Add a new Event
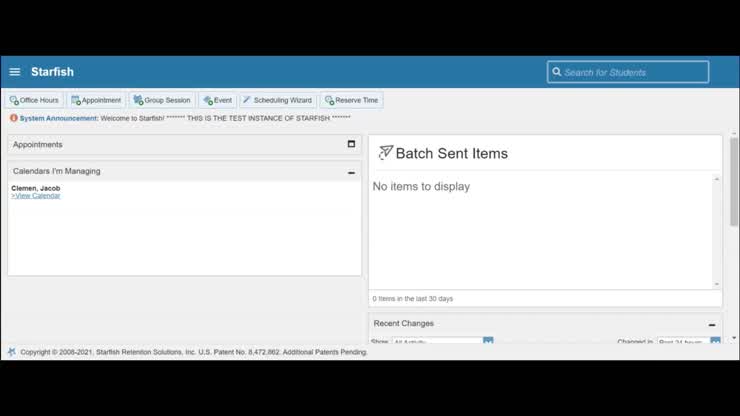The height and width of the screenshot is (416, 740). coord(218,100)
